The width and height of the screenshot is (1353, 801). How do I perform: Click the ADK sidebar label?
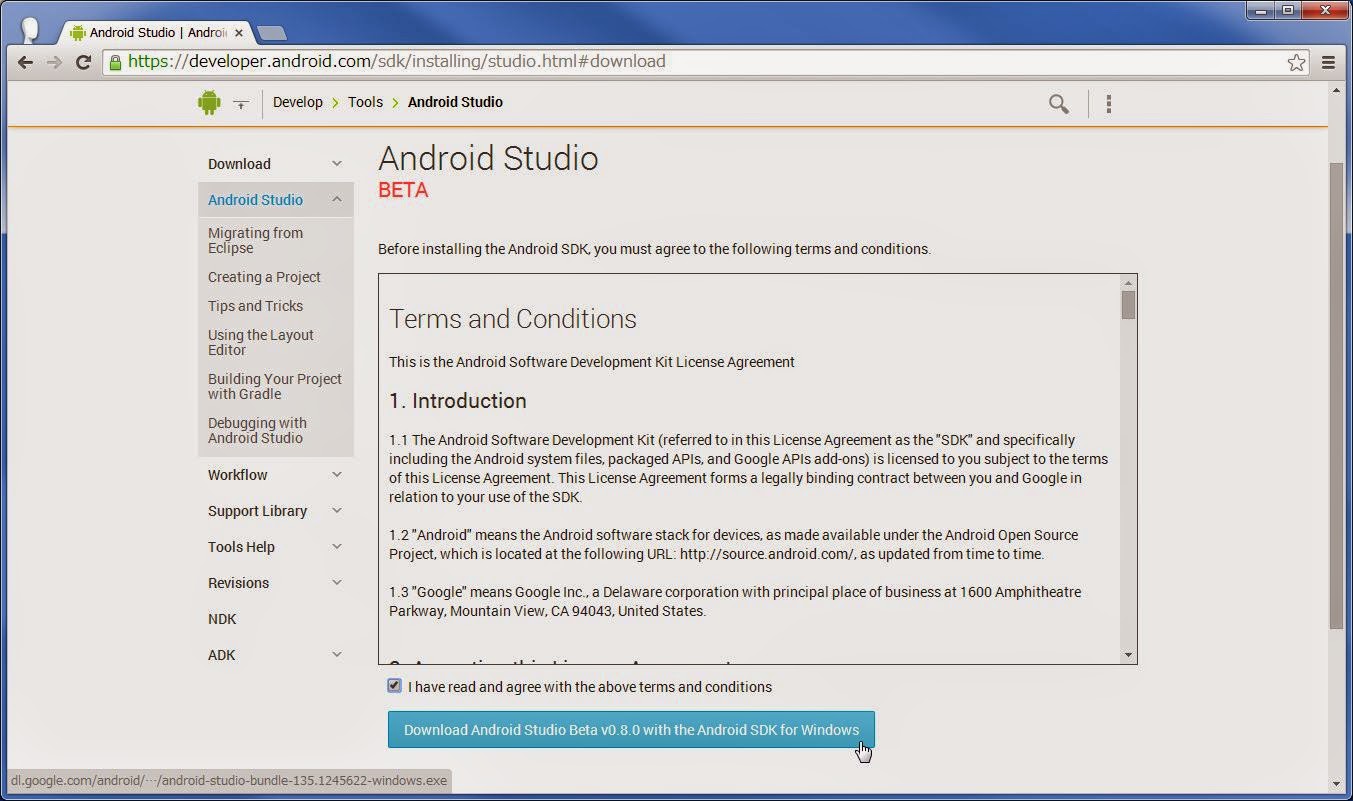coord(222,655)
